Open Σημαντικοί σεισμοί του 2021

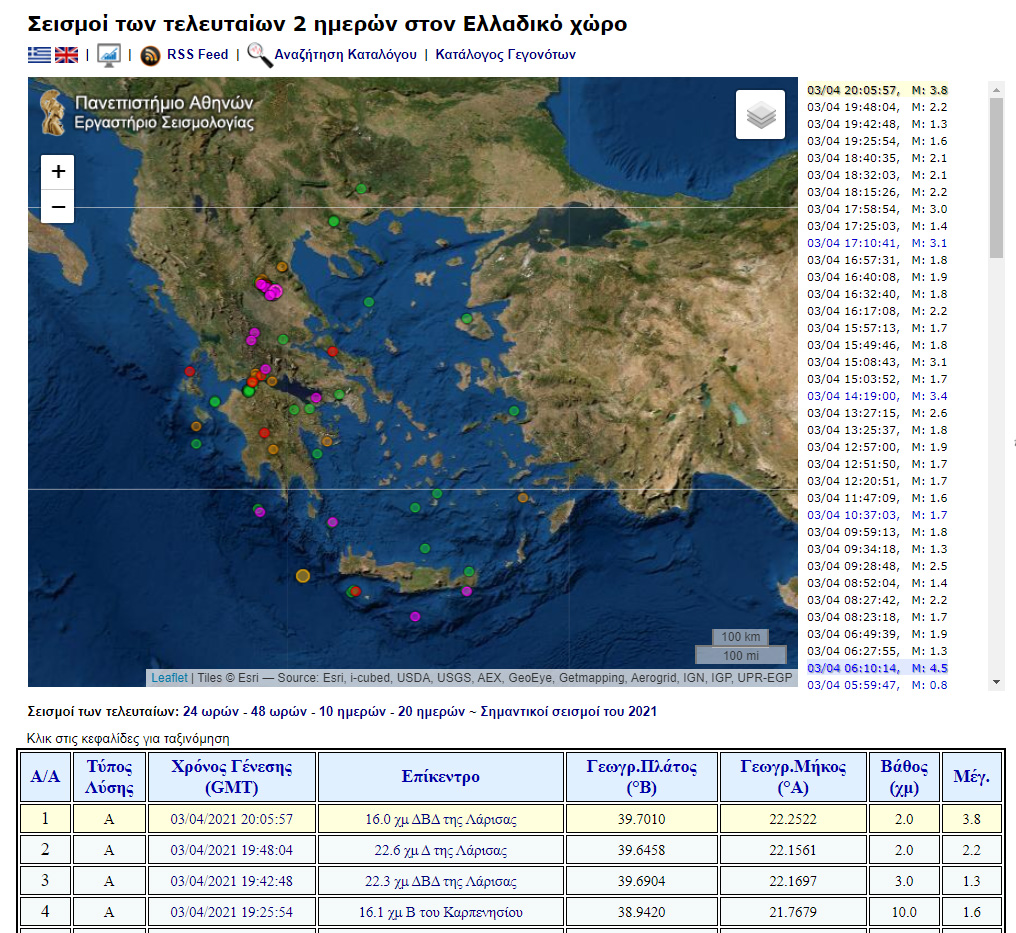tap(569, 712)
